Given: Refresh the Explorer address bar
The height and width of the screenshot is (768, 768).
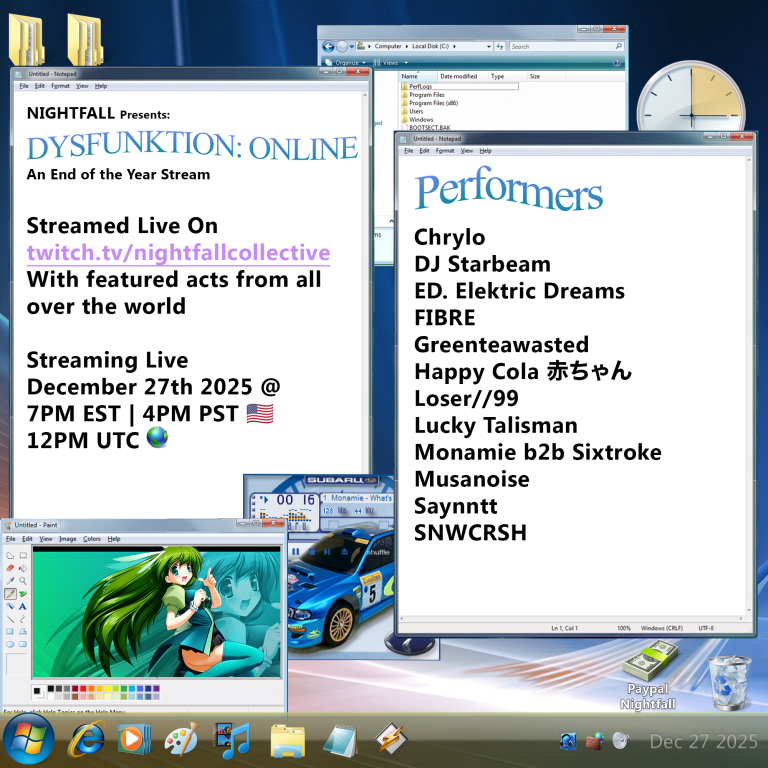Looking at the screenshot, I should pyautogui.click(x=500, y=47).
